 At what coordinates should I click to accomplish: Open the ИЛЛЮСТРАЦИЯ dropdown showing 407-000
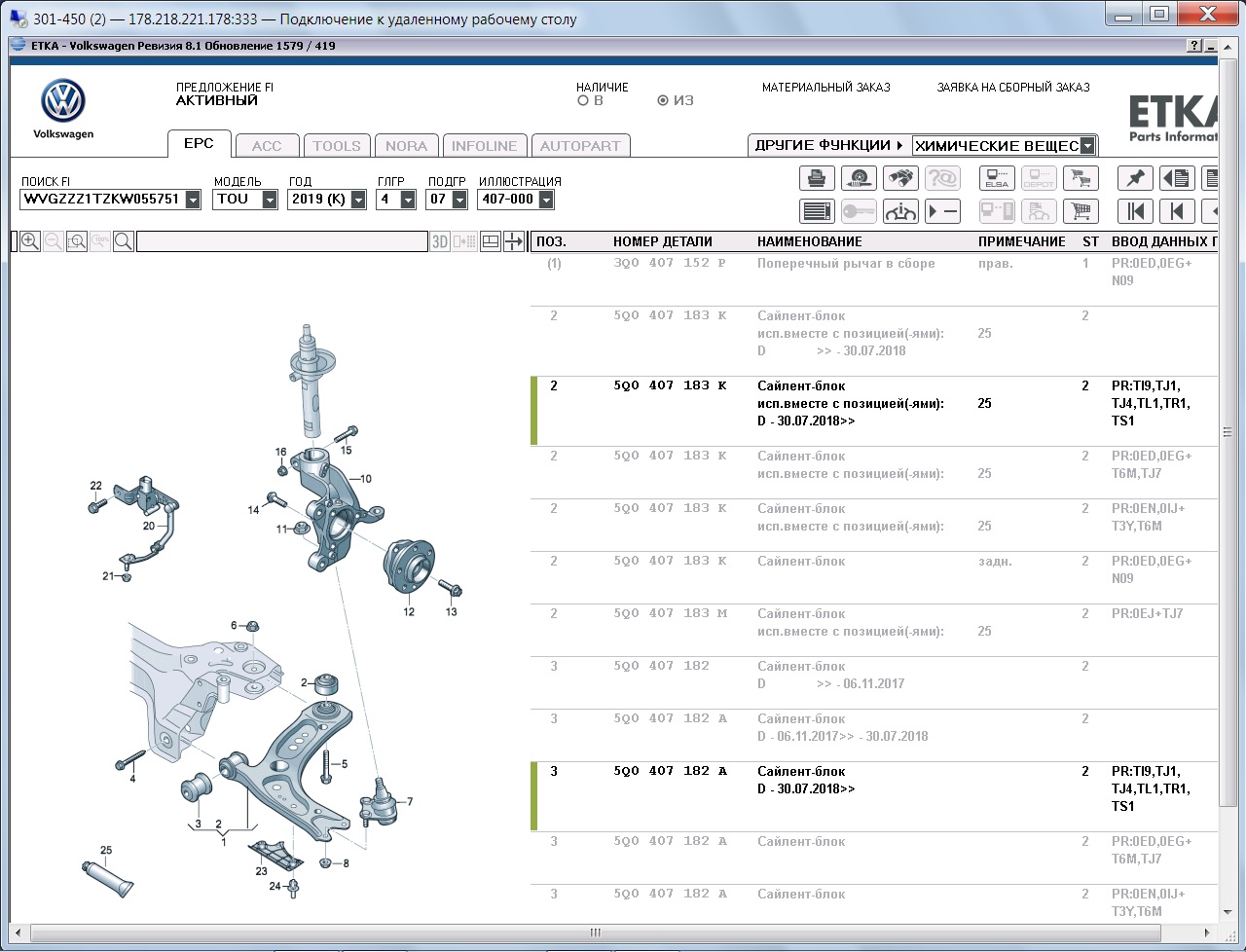(x=546, y=200)
